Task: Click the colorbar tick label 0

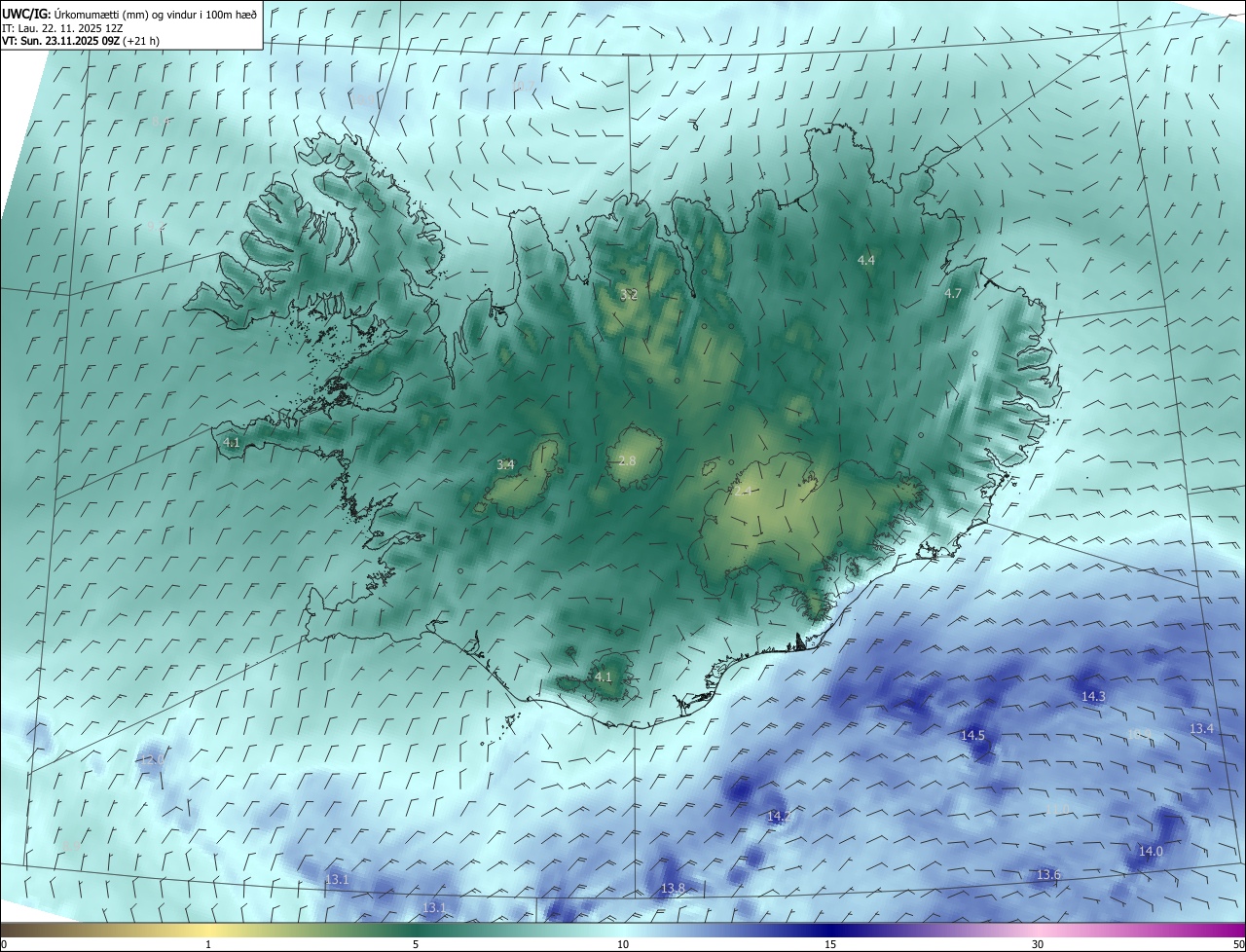Action: click(4, 944)
